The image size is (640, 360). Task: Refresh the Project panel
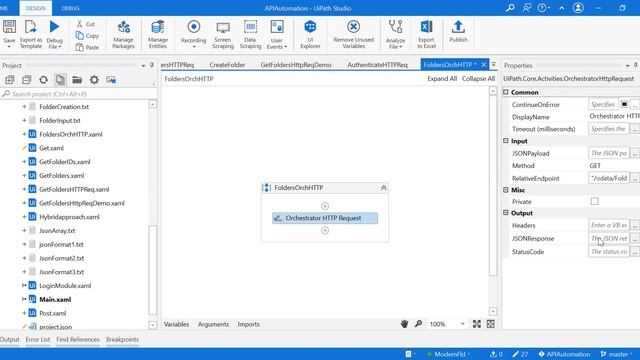(43, 80)
